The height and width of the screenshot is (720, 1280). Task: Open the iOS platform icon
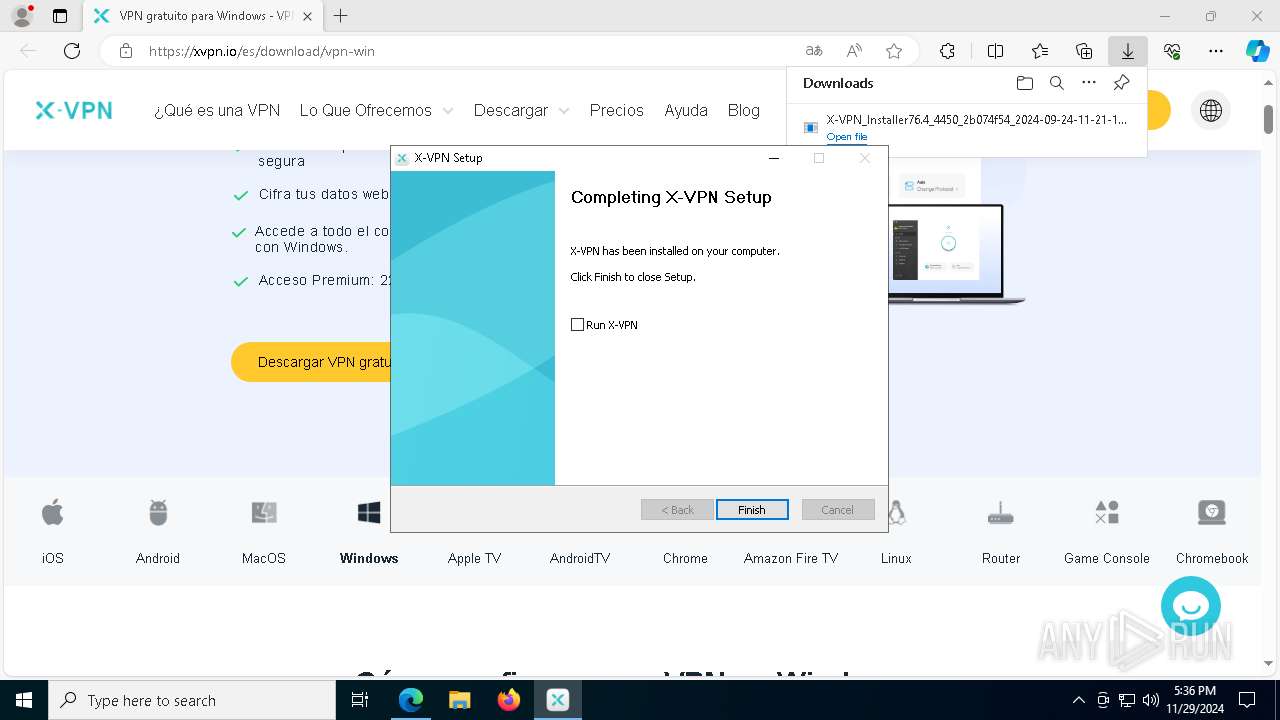tap(53, 513)
